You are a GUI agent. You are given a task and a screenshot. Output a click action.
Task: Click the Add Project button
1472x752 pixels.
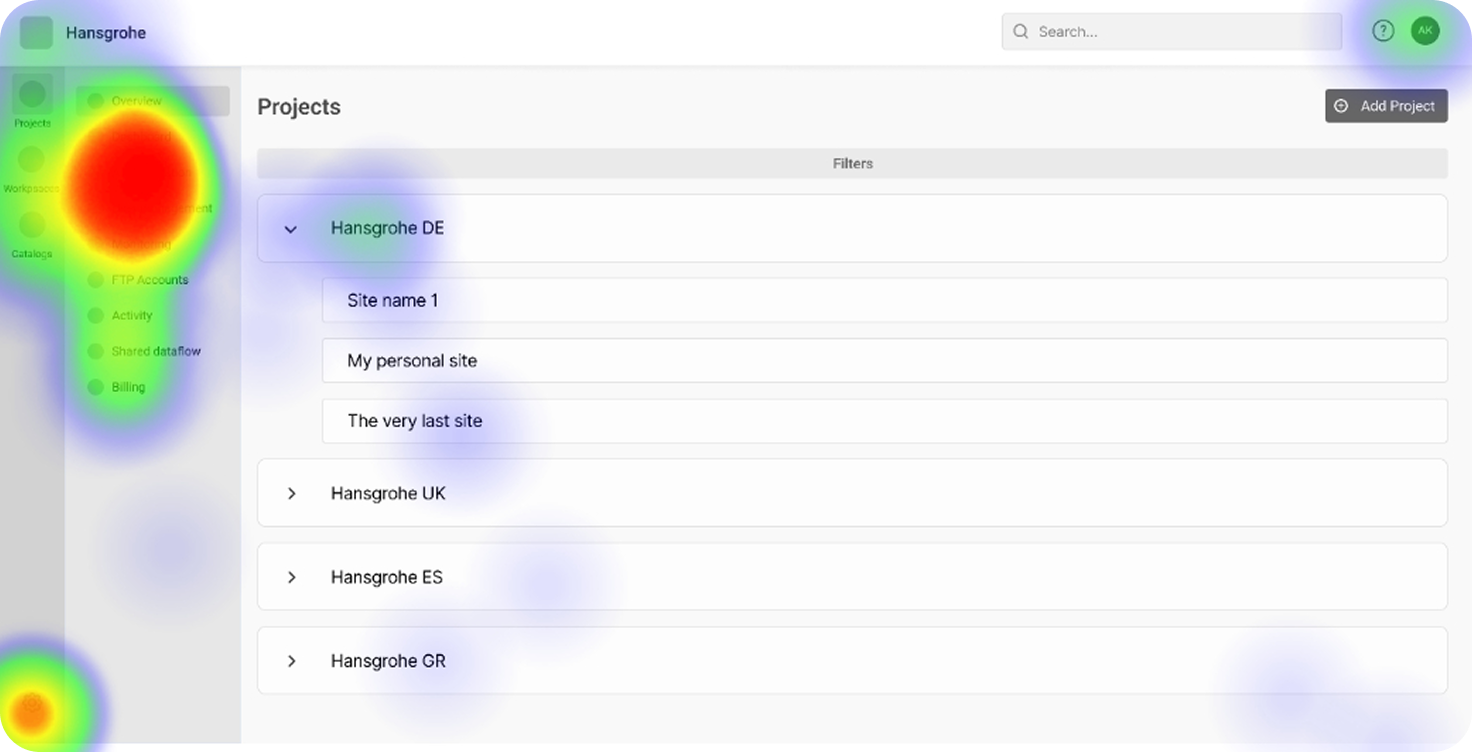click(x=1386, y=106)
